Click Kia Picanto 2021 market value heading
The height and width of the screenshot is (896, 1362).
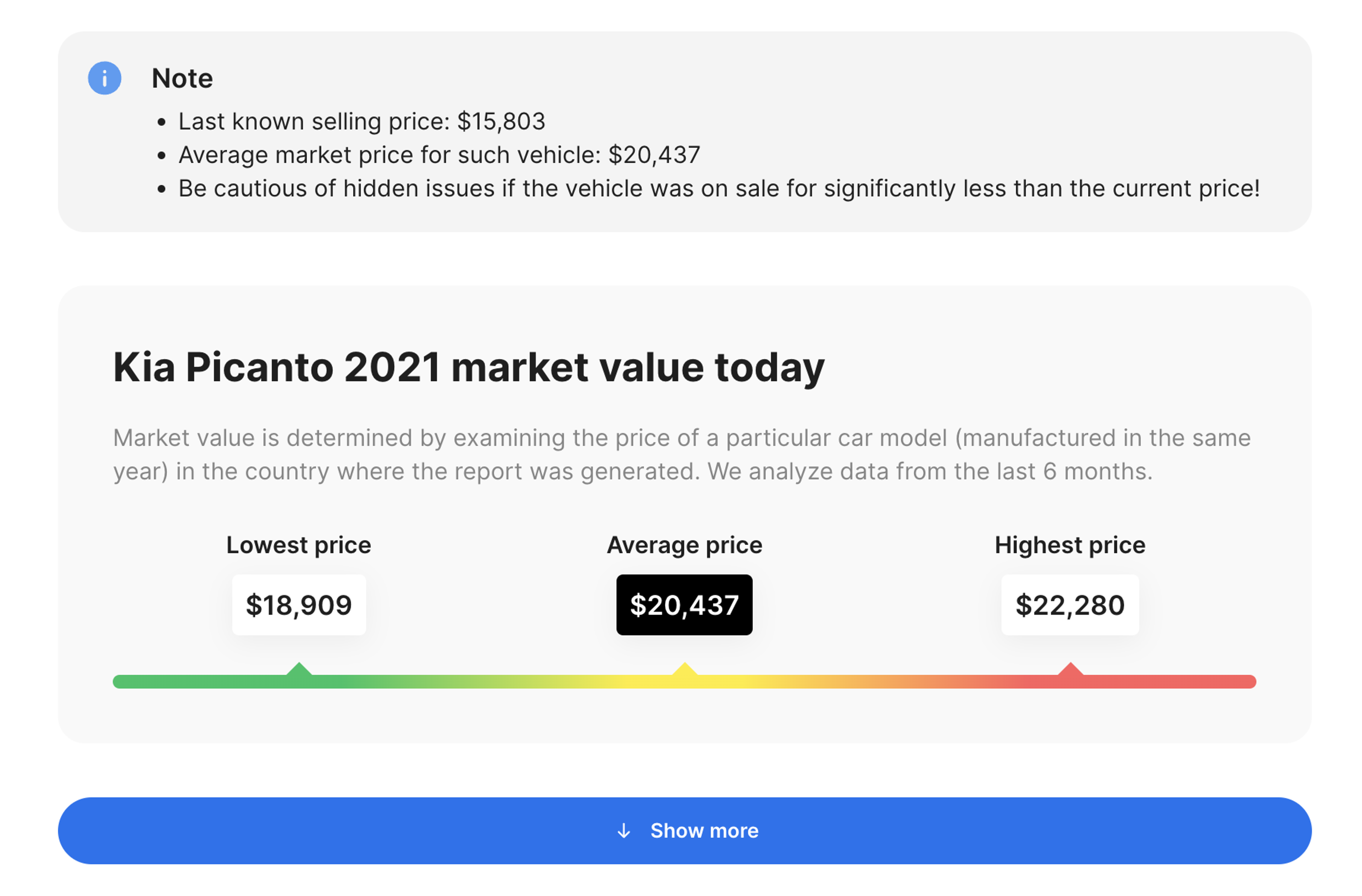pos(469,367)
